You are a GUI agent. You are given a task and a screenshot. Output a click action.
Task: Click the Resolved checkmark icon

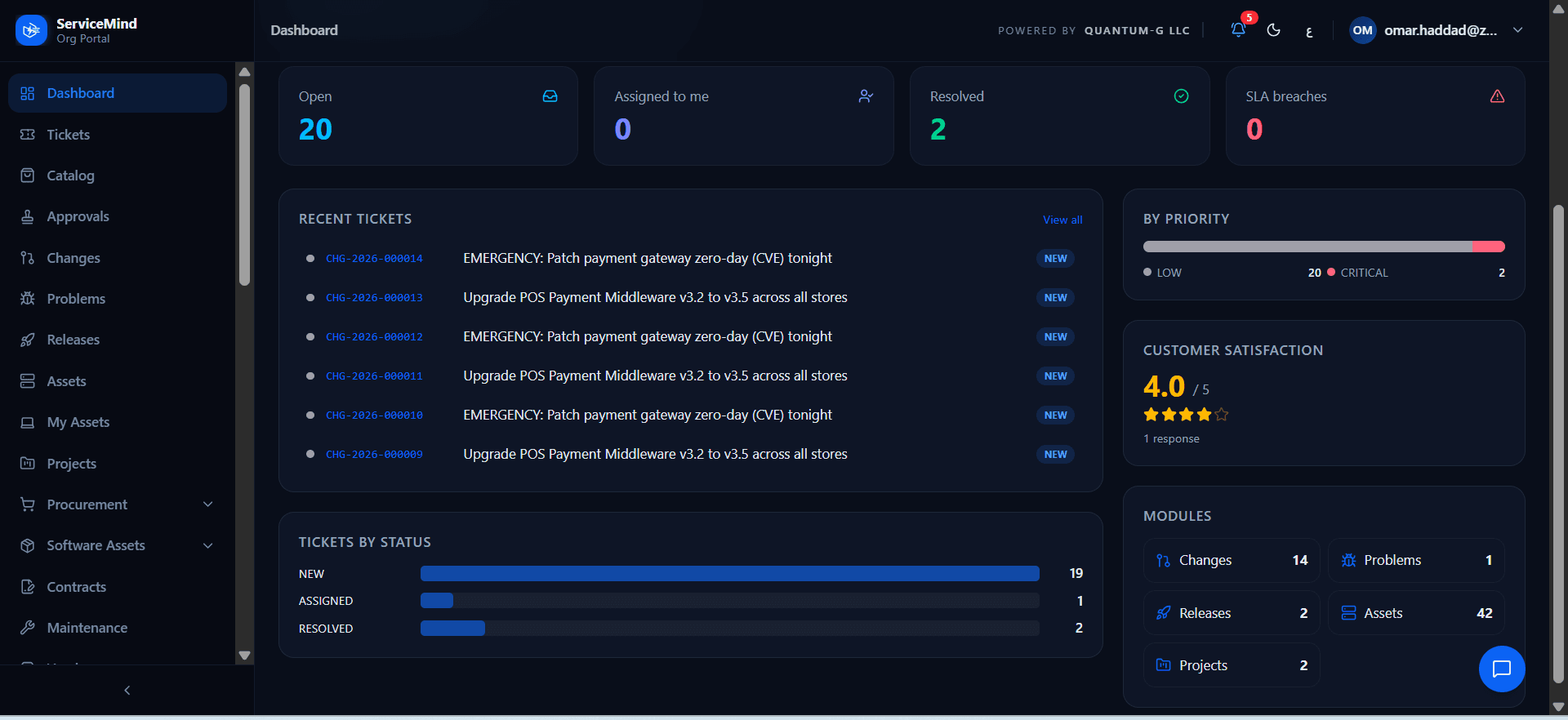pyautogui.click(x=1181, y=96)
